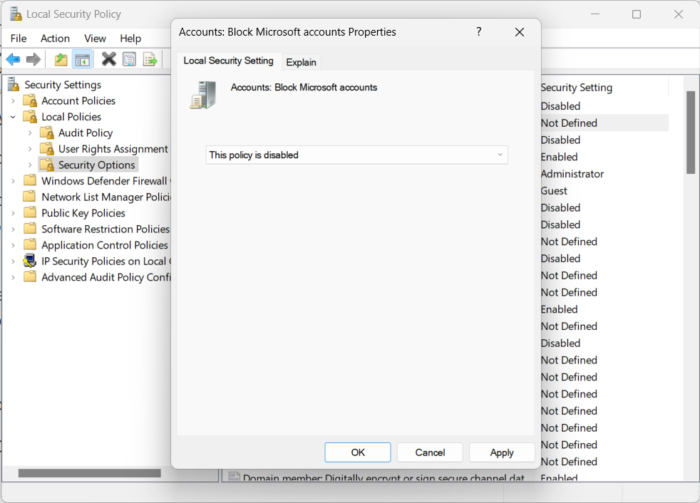Open the Action menu
Screen dimensions: 700x503
(55, 38)
